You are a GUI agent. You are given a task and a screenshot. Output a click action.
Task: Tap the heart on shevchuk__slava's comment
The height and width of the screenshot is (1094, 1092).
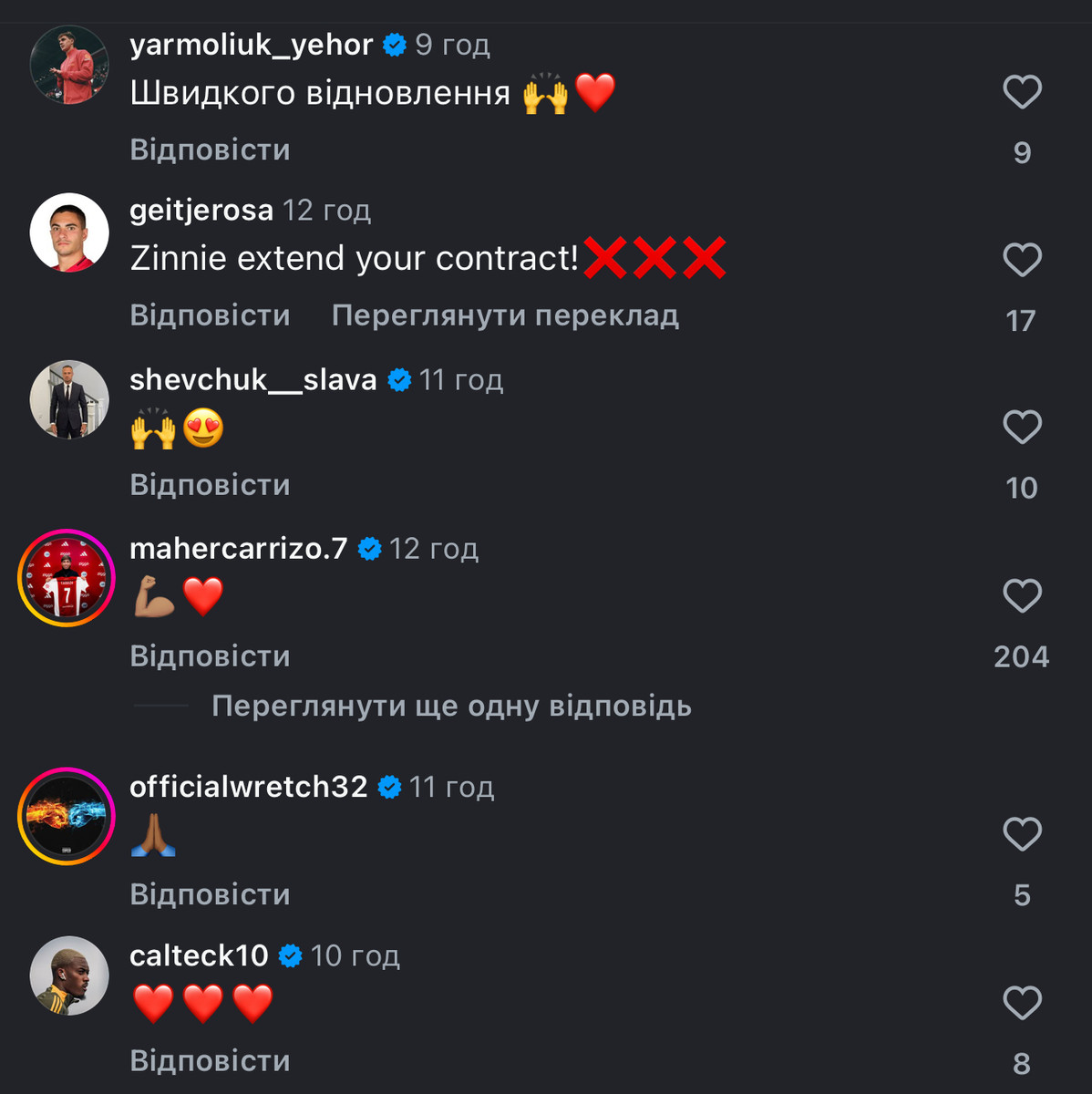1022,427
